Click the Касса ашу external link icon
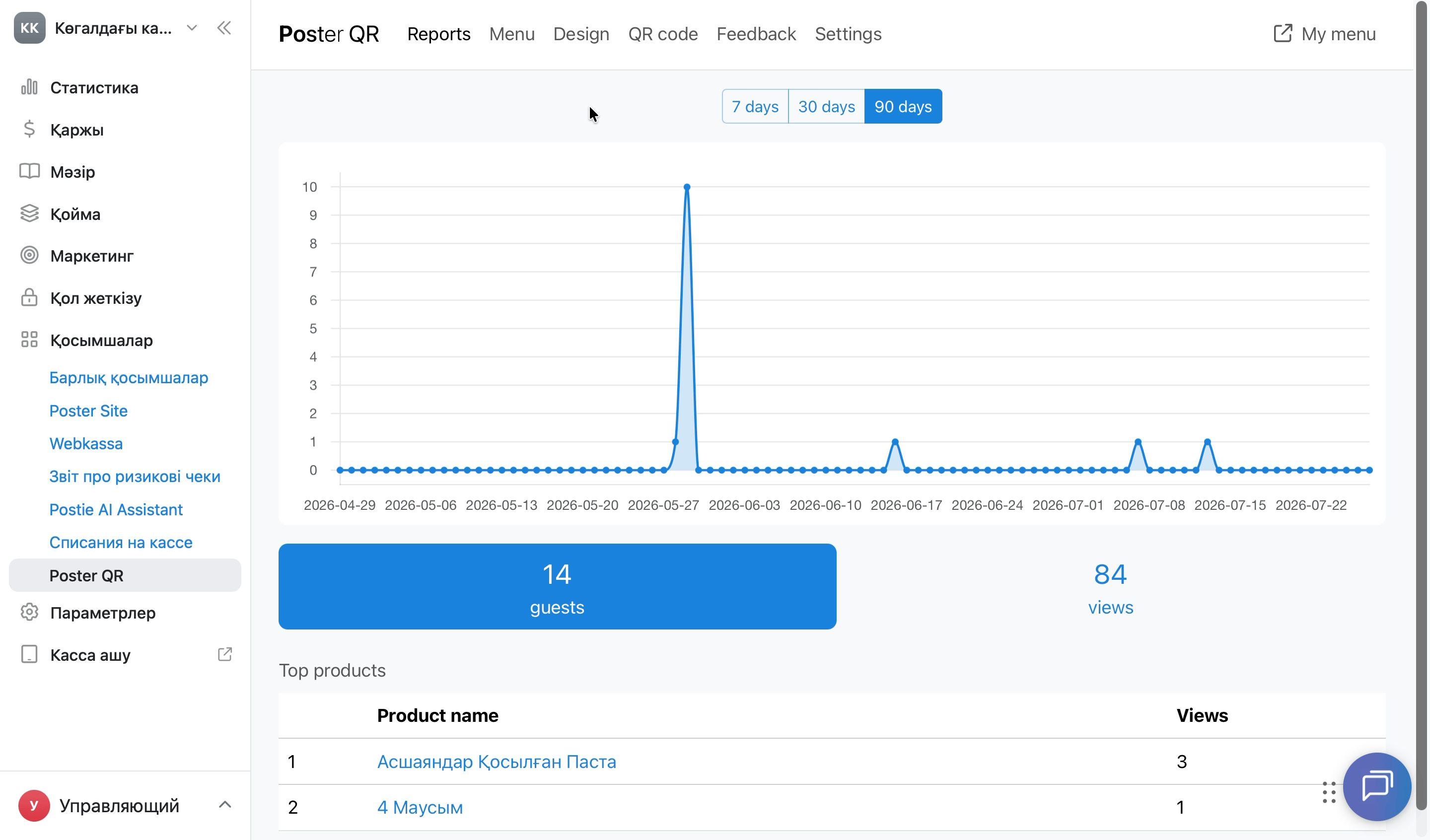The width and height of the screenshot is (1430, 840). coord(225,654)
